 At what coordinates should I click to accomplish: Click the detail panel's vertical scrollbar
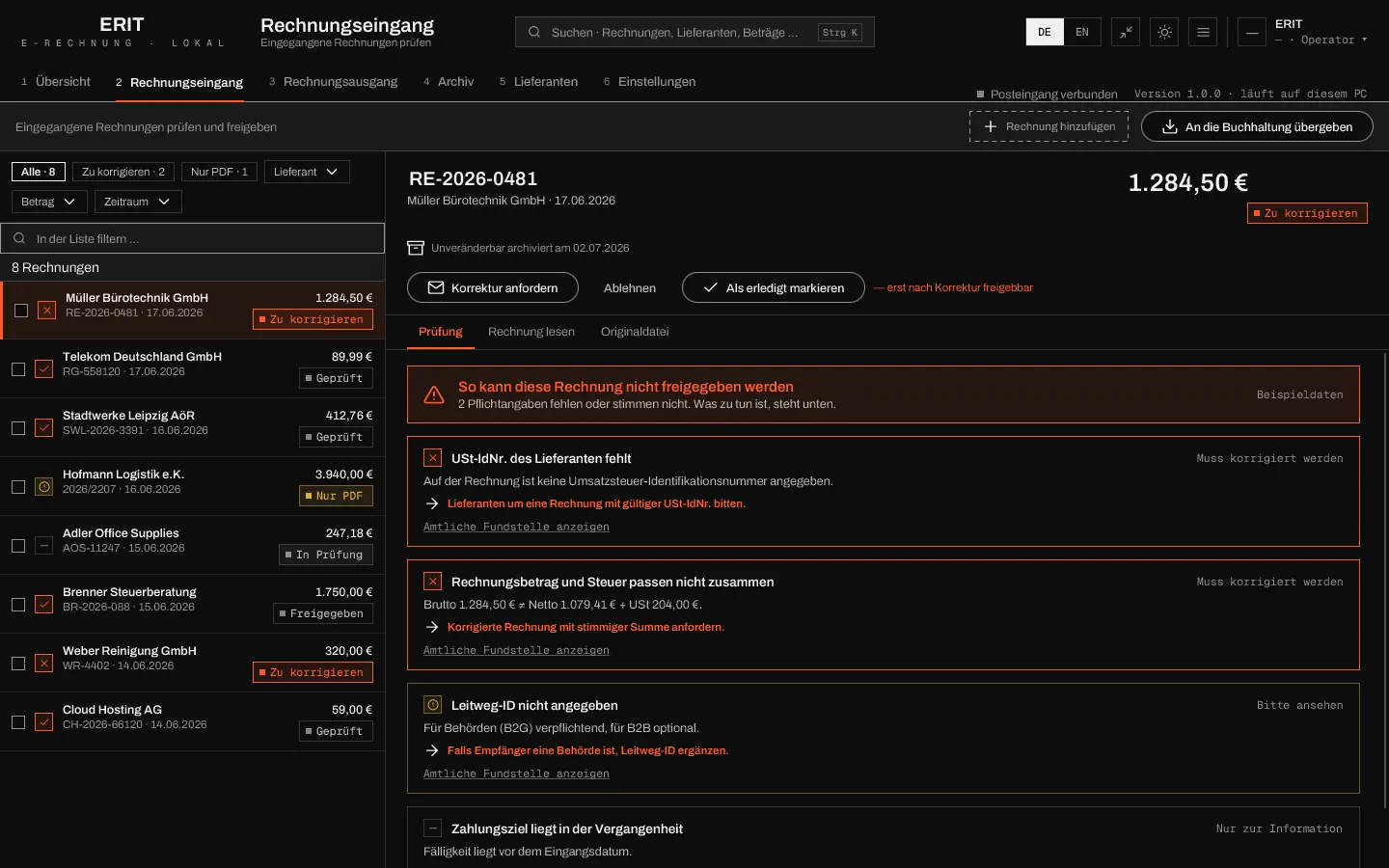pyautogui.click(x=1385, y=579)
